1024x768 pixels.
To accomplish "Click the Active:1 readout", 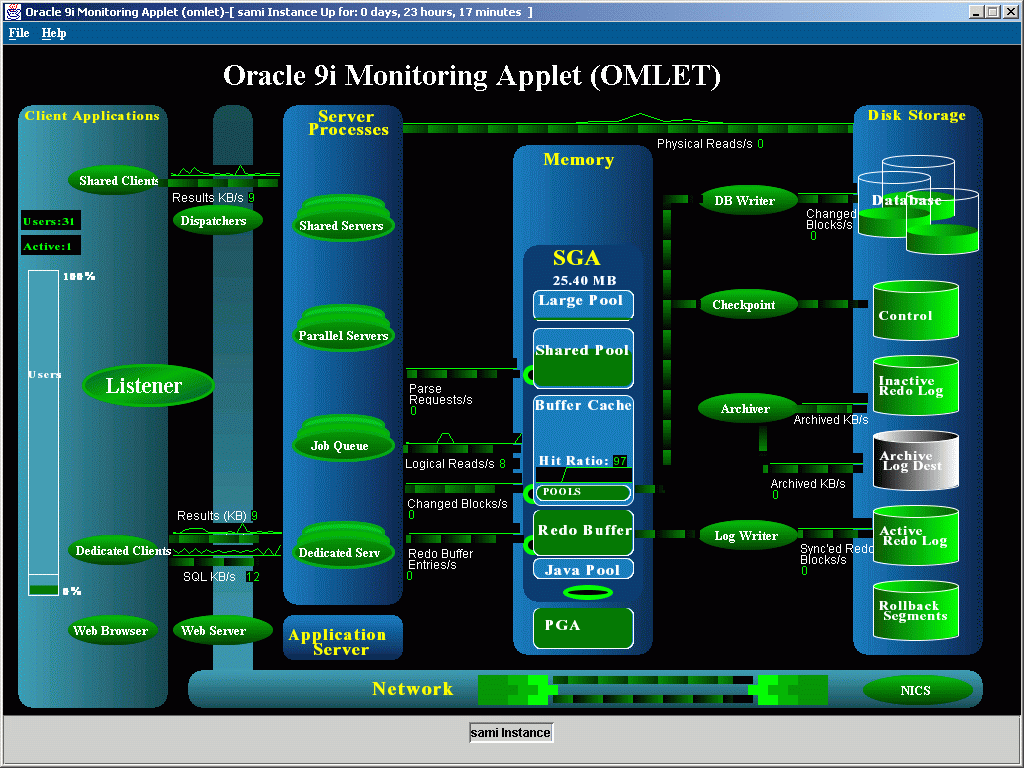I will pos(50,246).
